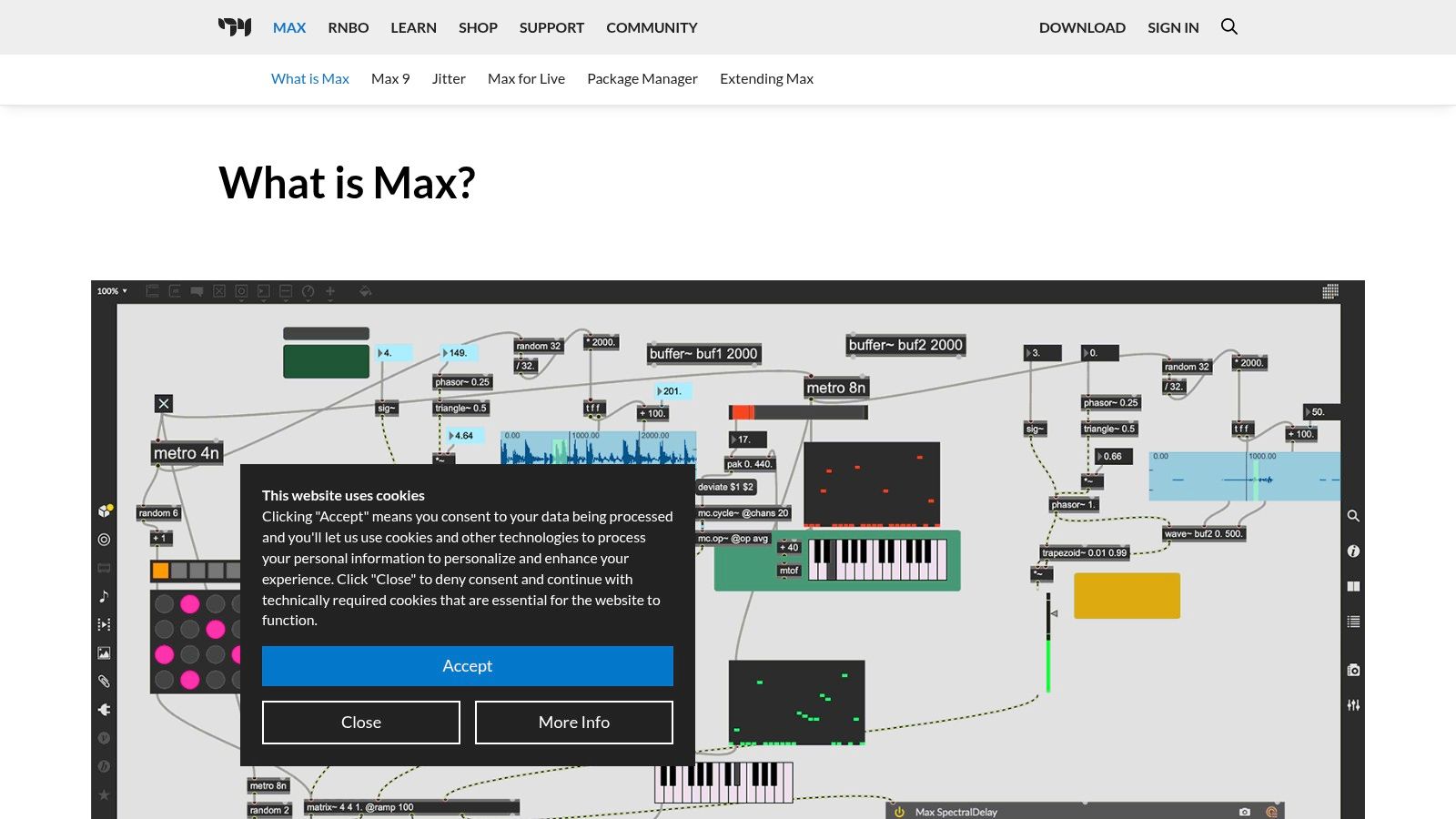
Task: Click the message box icon in patcher toolbar
Action: pos(174,291)
